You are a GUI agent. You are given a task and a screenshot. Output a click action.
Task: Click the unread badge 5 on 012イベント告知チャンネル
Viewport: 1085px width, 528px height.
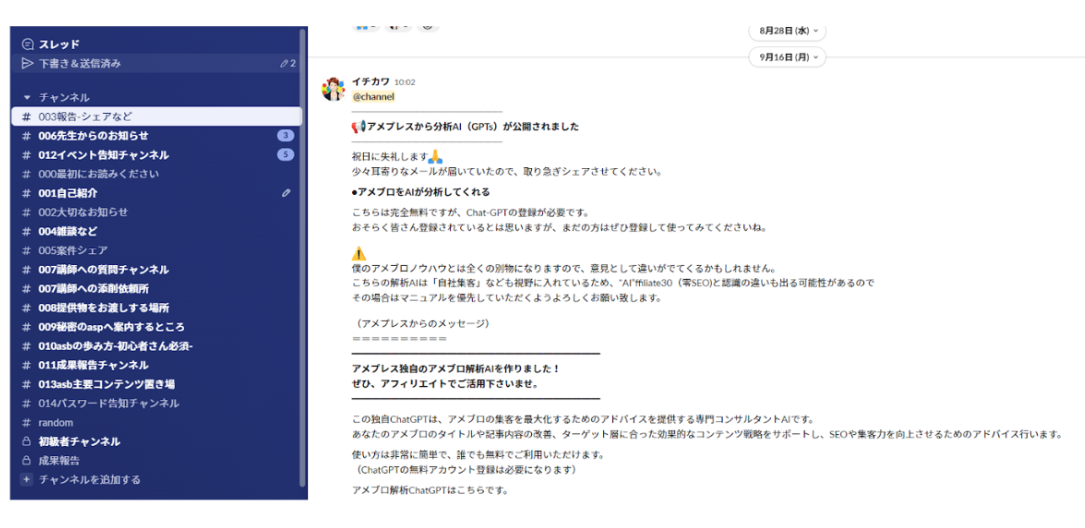286,155
